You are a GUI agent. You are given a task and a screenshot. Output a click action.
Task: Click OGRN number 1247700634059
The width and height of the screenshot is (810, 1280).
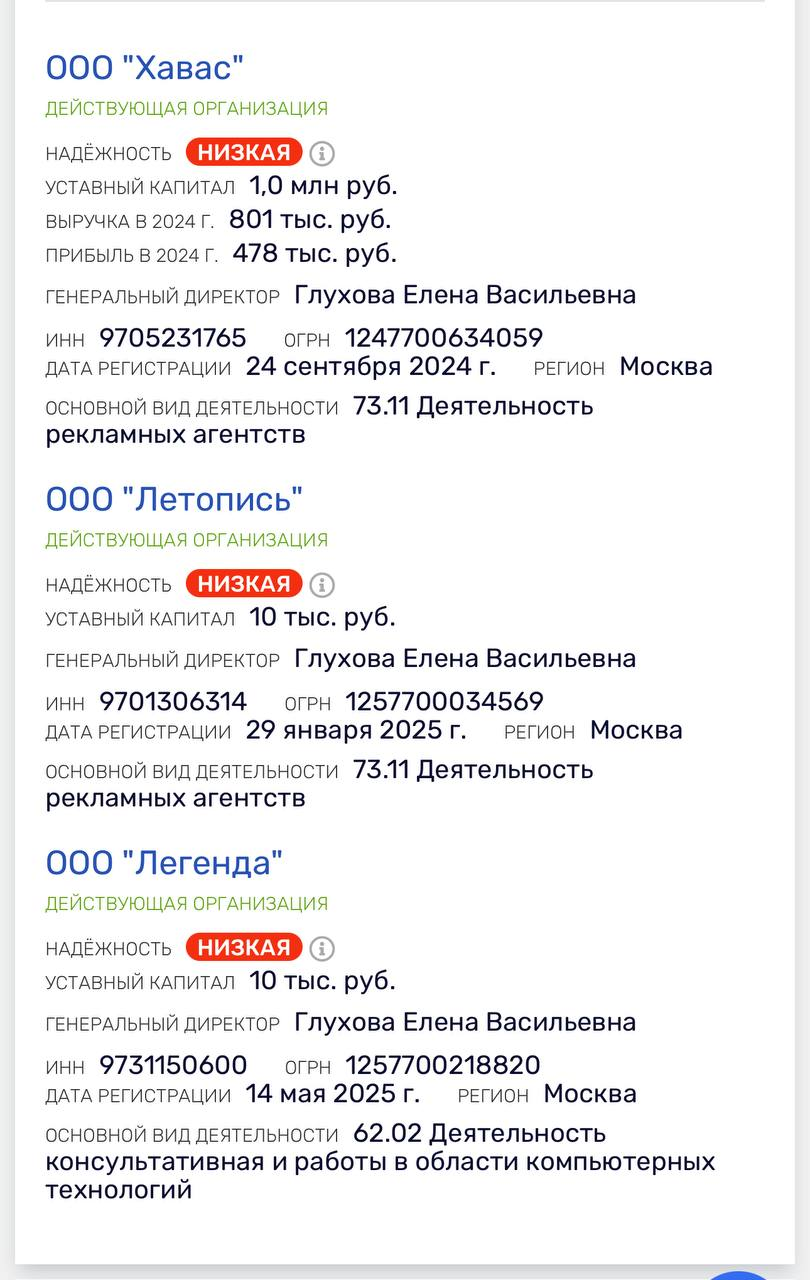point(444,338)
